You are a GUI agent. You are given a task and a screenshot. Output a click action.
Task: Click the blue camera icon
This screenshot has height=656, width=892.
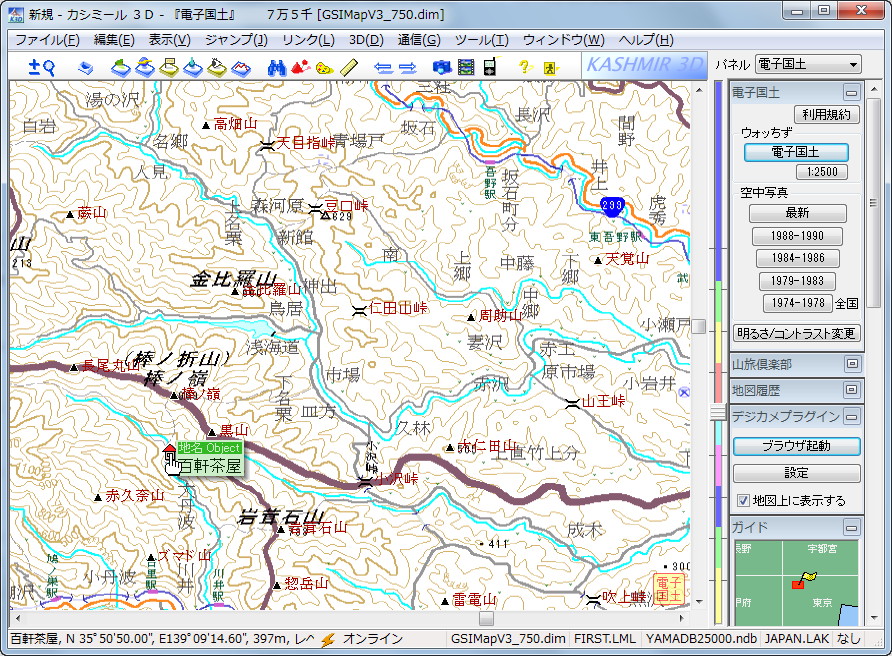click(442, 68)
